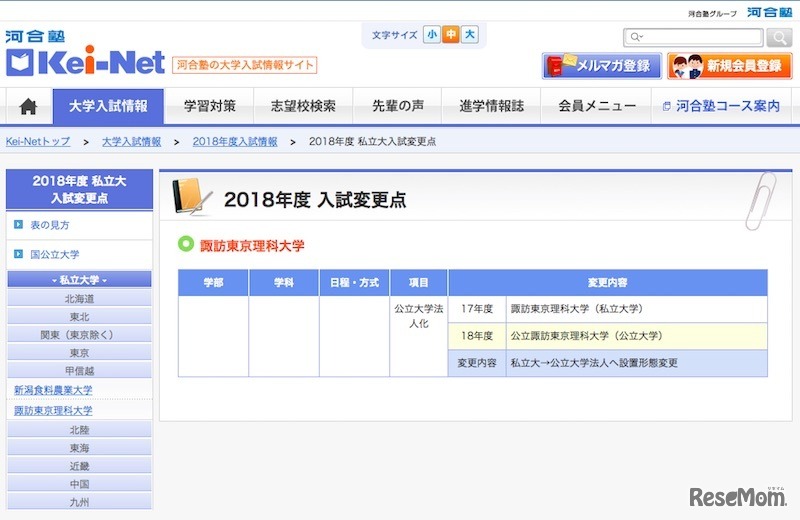This screenshot has width=800, height=520.
Task: Open 会員メニュー tab
Action: click(x=596, y=106)
